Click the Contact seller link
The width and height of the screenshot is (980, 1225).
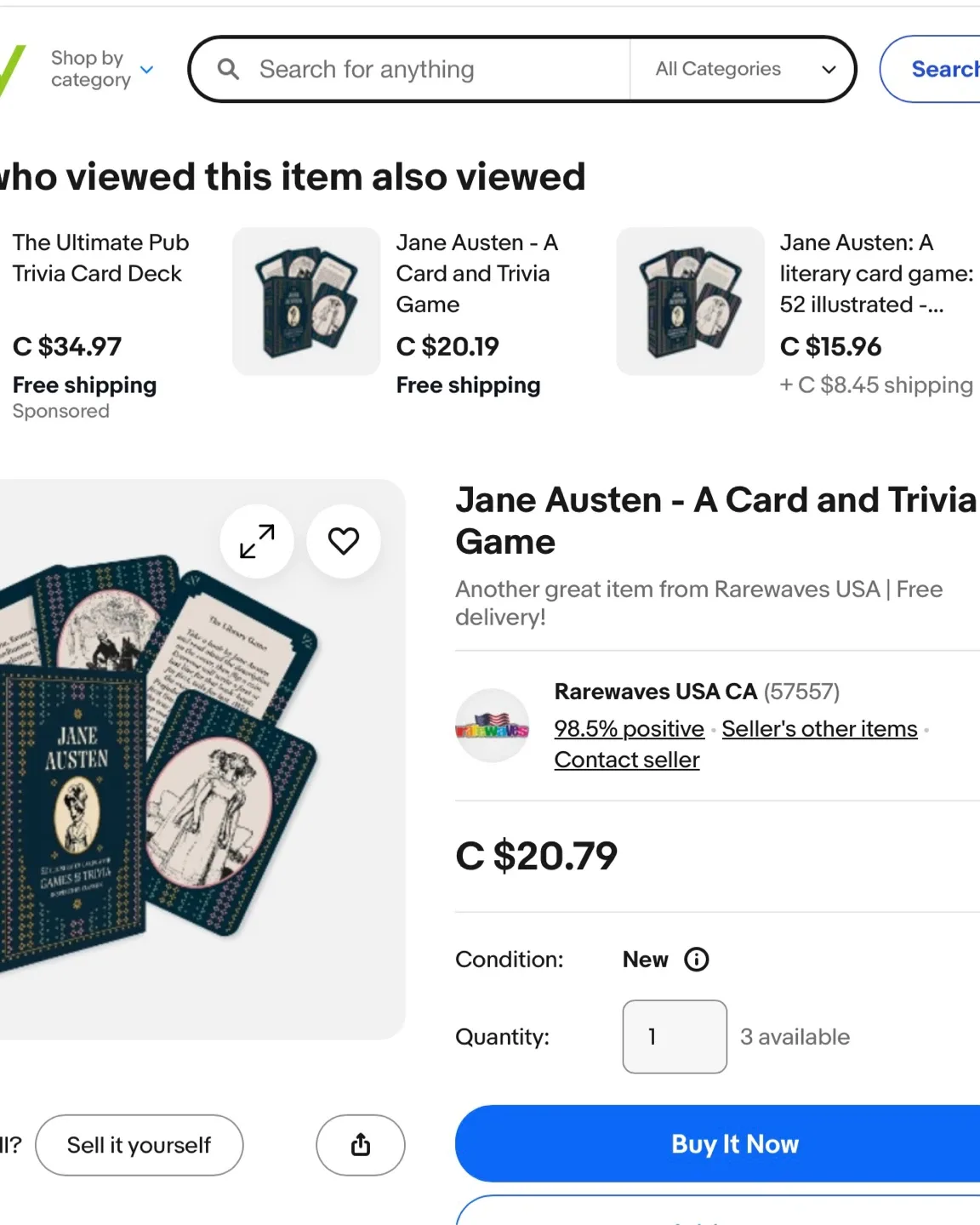coord(626,759)
